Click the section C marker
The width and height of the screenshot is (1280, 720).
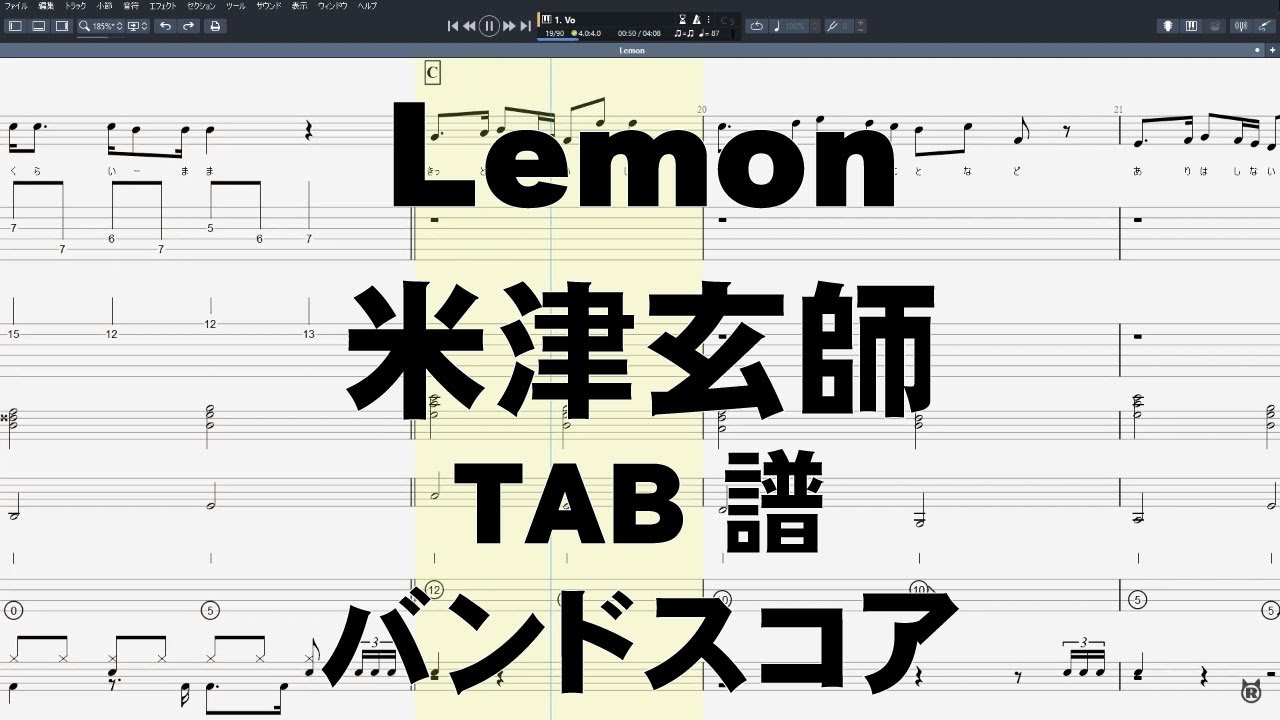point(432,72)
